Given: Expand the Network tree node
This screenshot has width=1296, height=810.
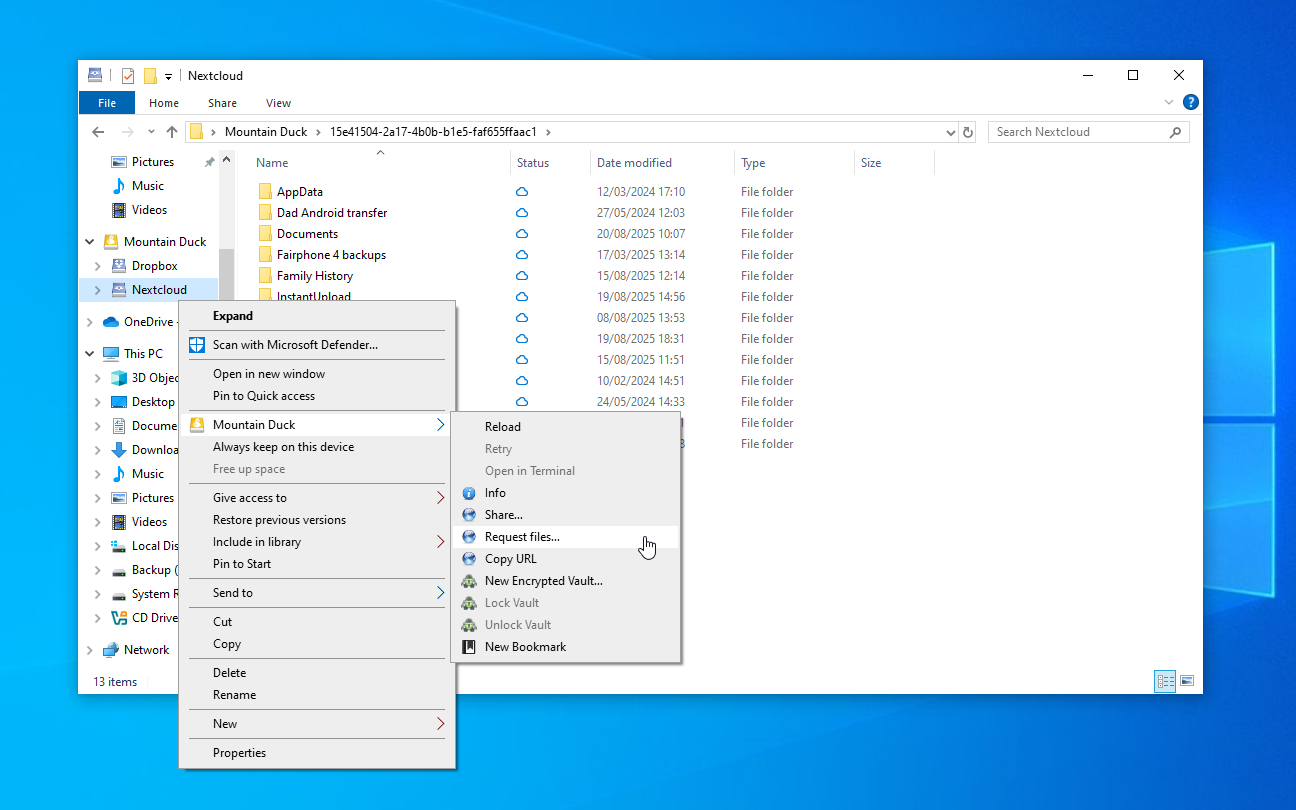Looking at the screenshot, I should 89,650.
